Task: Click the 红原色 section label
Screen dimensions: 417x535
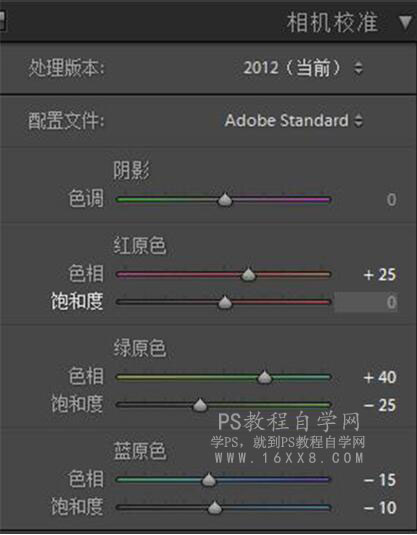Action: (x=140, y=246)
